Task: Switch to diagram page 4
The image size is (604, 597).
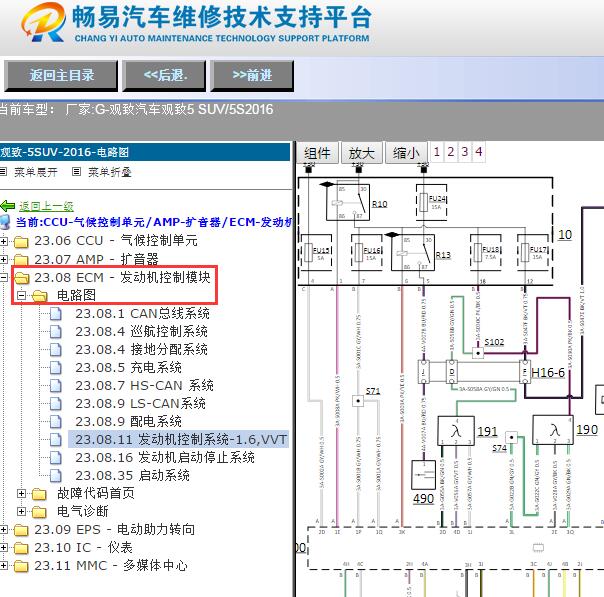Action: [x=478, y=151]
